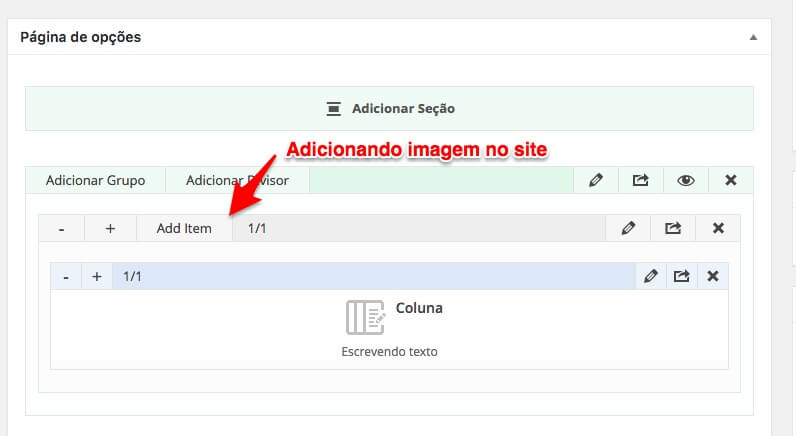Click the pencil edit icon in section row

[x=596, y=181]
